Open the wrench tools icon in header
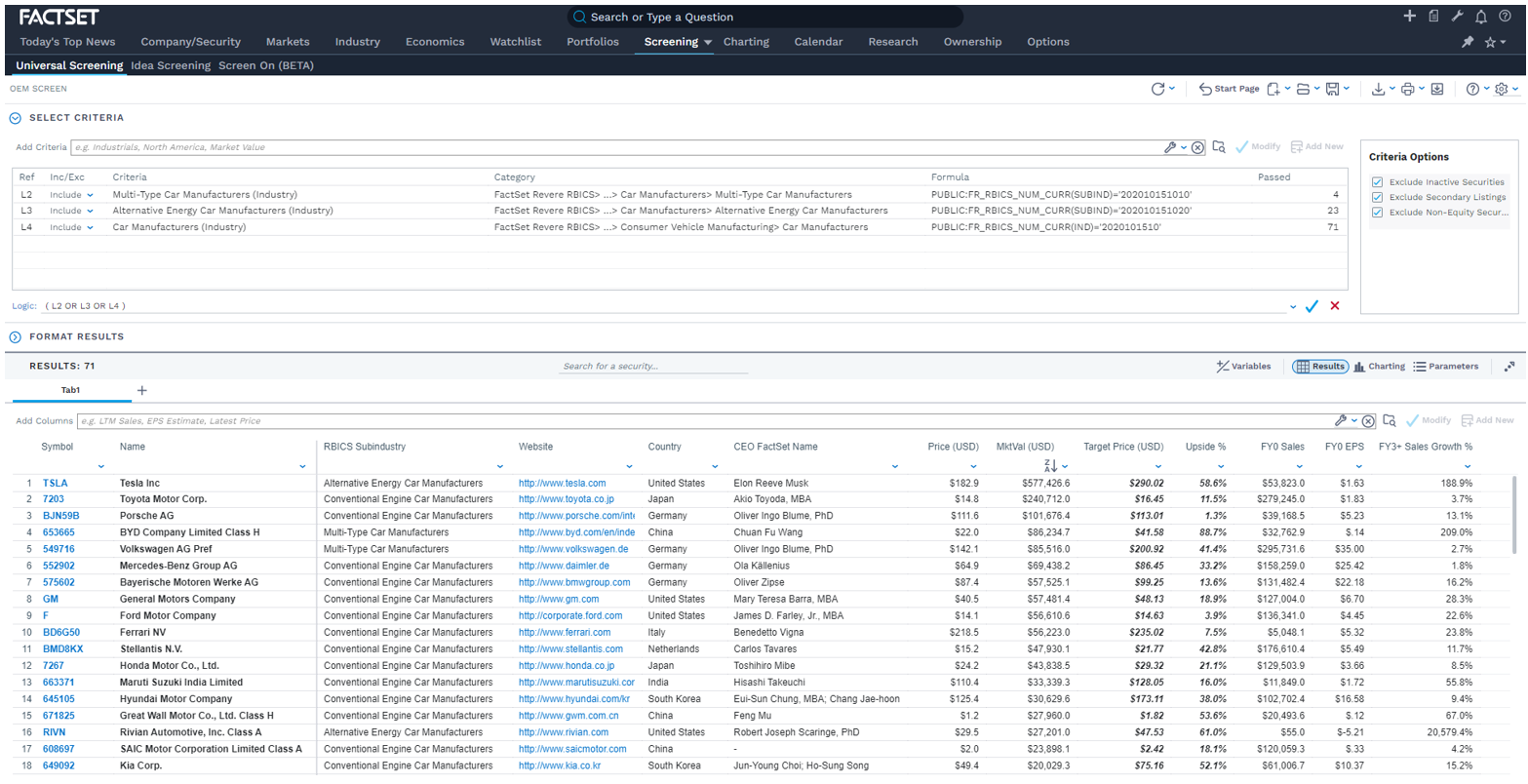This screenshot has width=1528, height=784. click(x=1458, y=17)
